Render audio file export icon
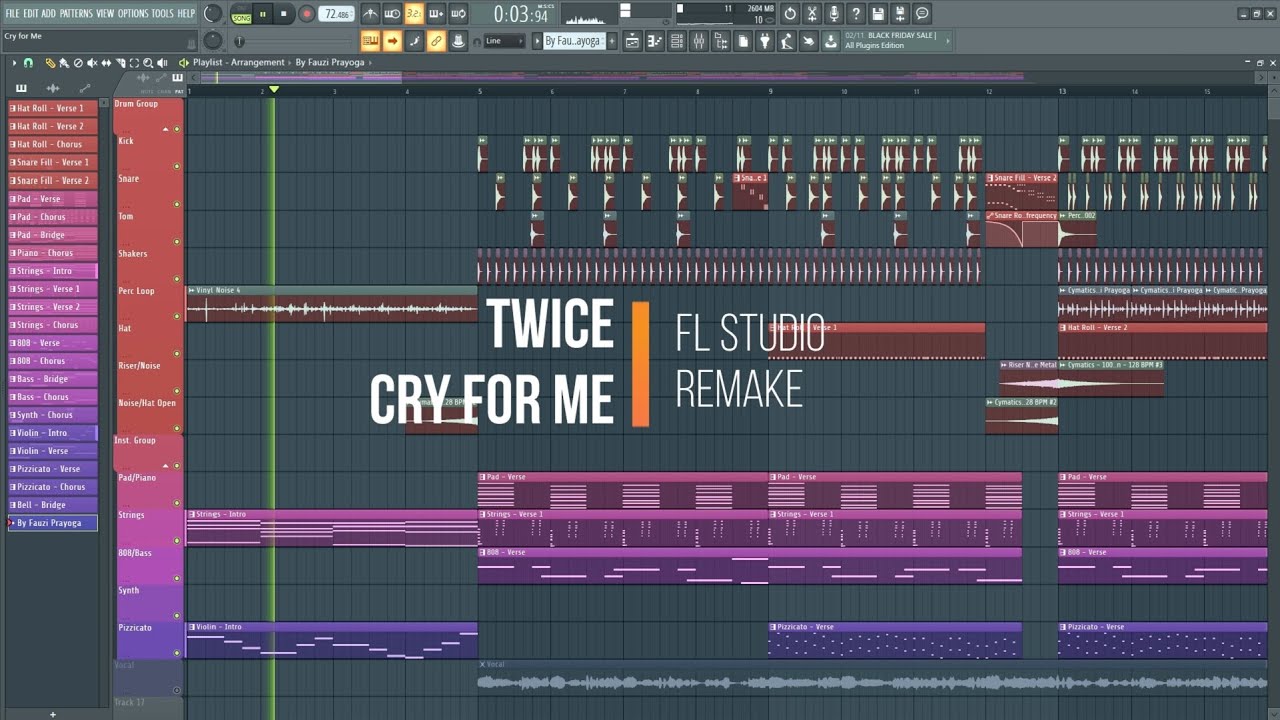1280x720 pixels. point(900,14)
